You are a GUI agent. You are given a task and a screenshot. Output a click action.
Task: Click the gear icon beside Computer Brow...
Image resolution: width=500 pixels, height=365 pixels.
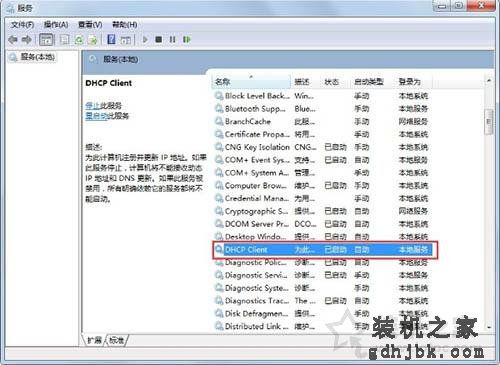click(219, 186)
